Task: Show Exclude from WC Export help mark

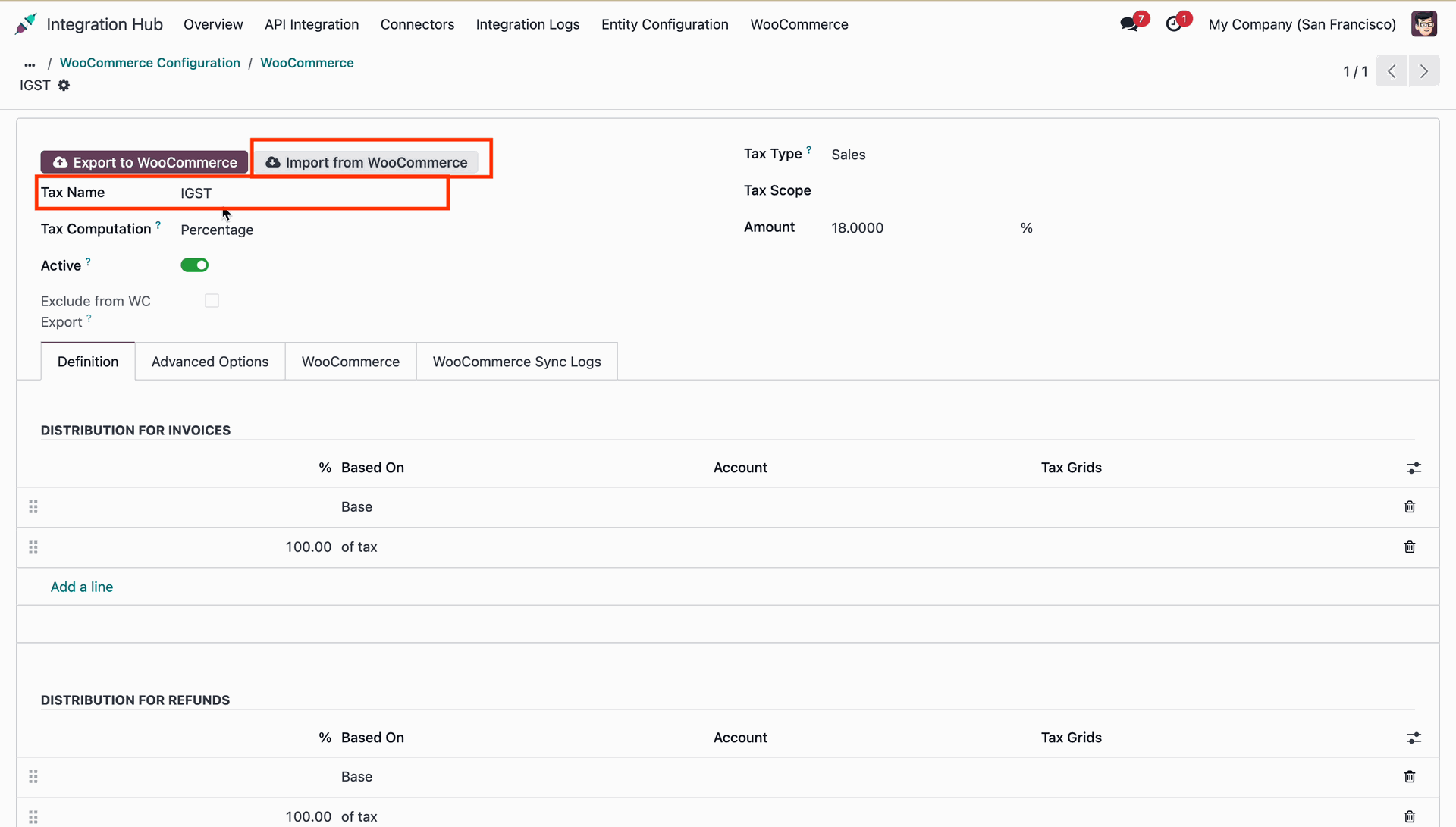Action: pyautogui.click(x=89, y=318)
